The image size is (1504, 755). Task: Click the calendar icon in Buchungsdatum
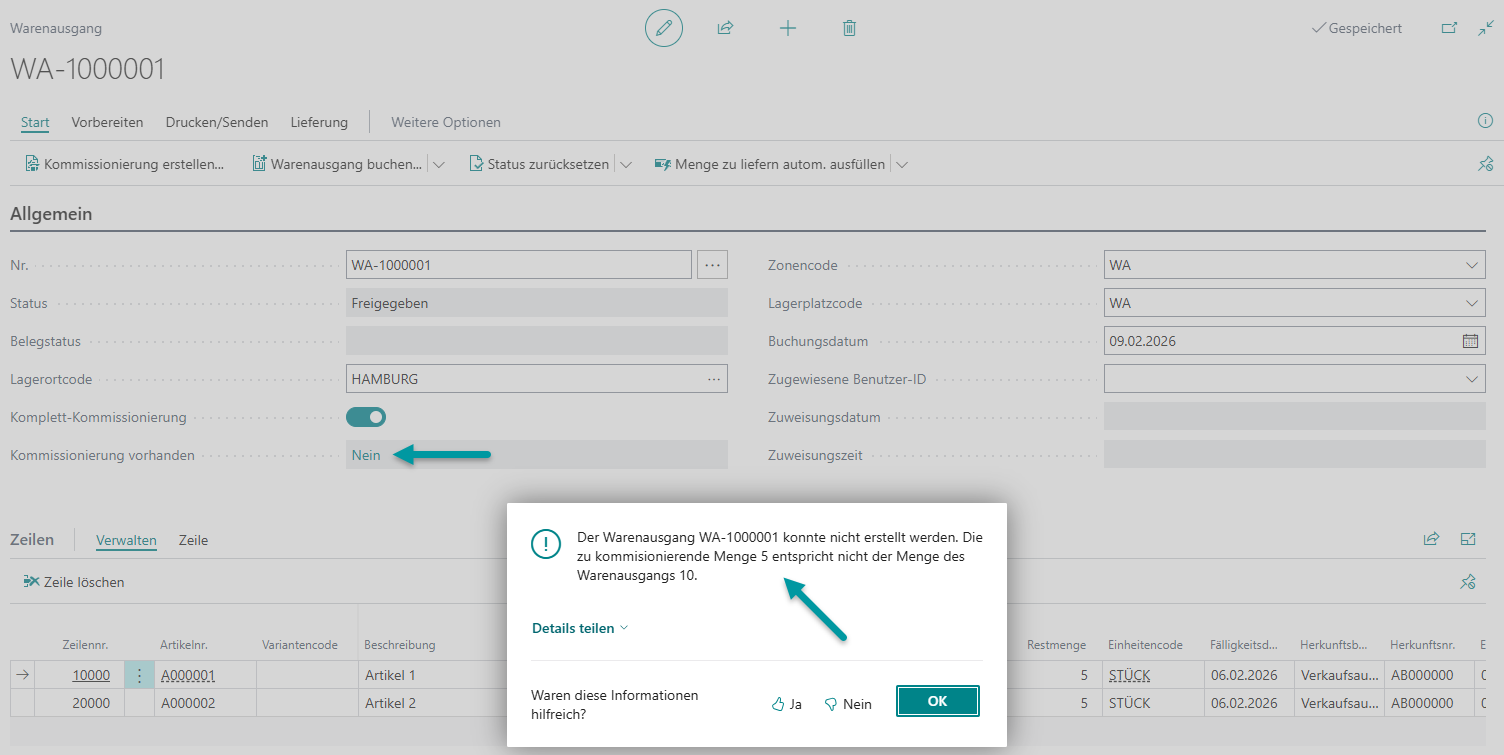click(1470, 341)
